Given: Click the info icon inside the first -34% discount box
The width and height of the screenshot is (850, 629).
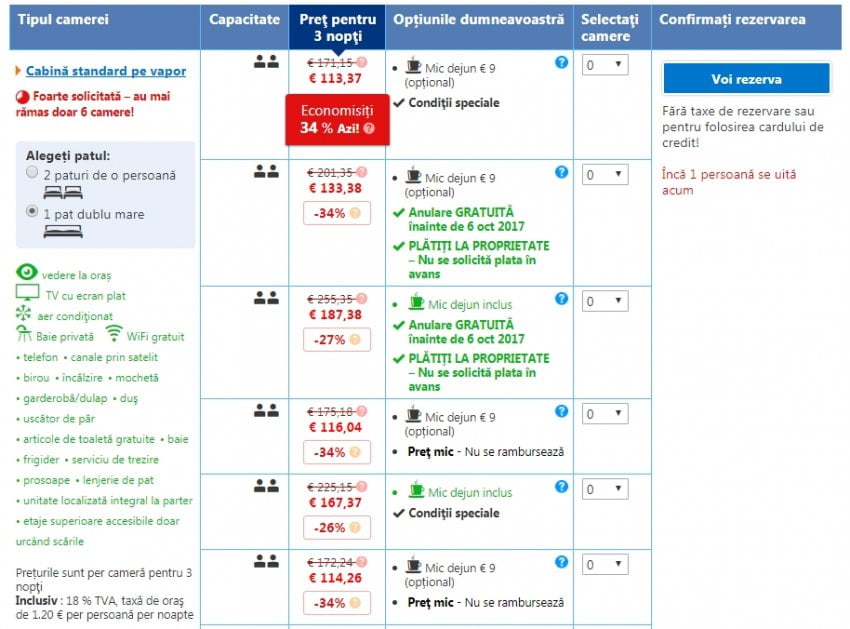Looking at the screenshot, I should coord(353,213).
